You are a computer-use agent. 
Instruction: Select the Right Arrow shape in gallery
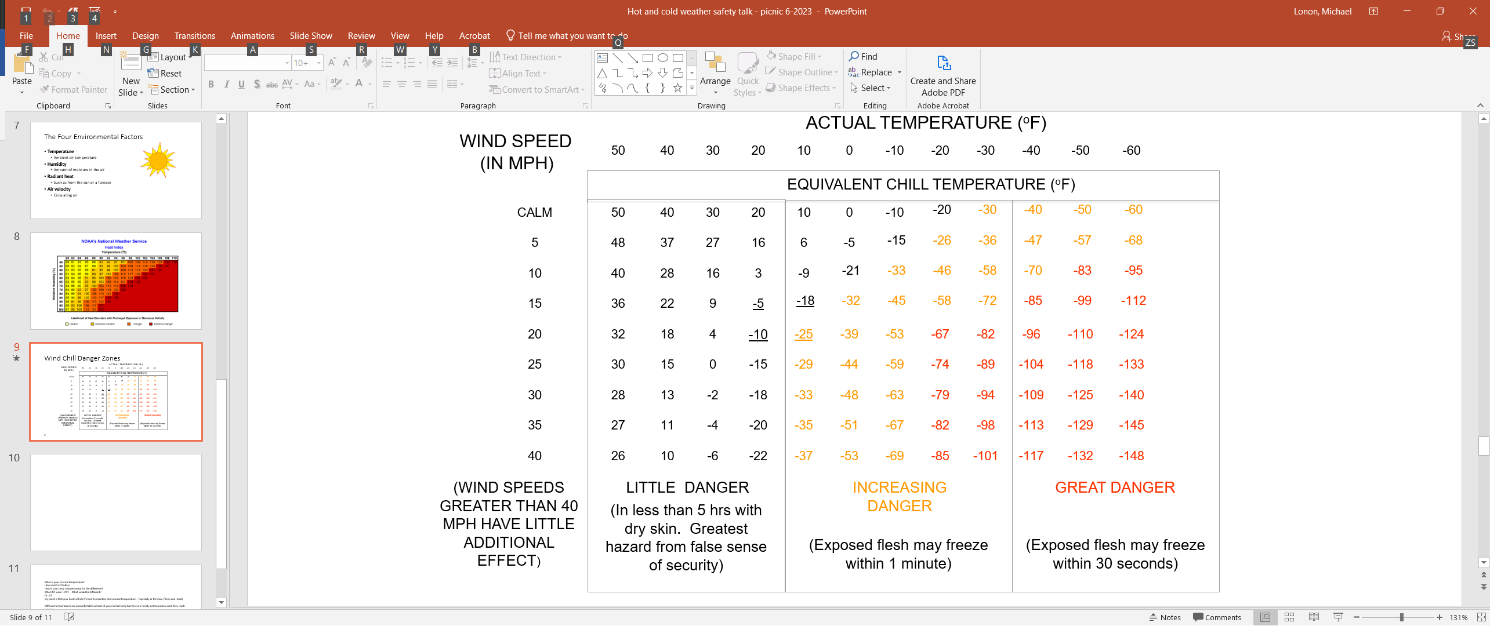(x=648, y=73)
